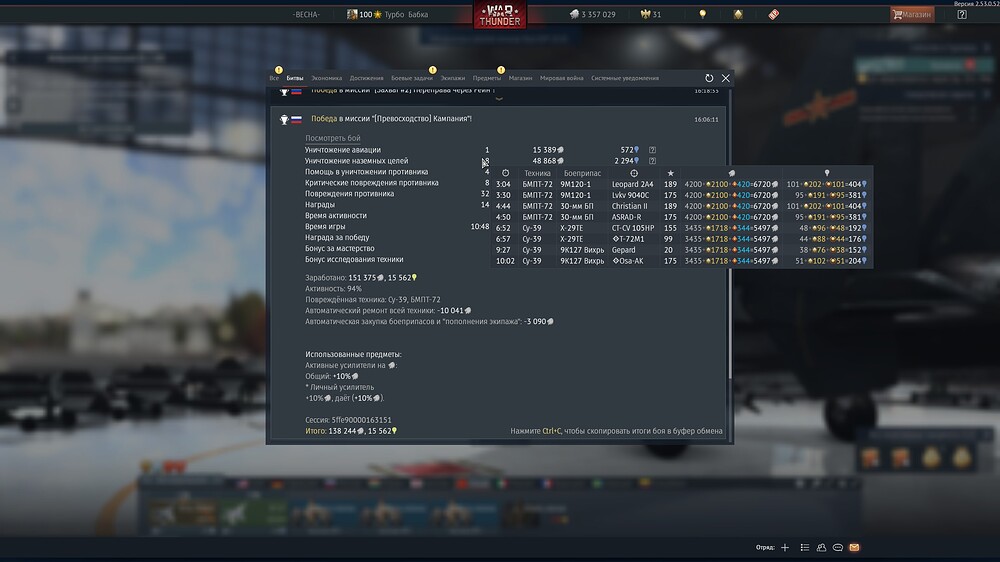Click the War Thunder logo
1000x562 pixels.
499,15
